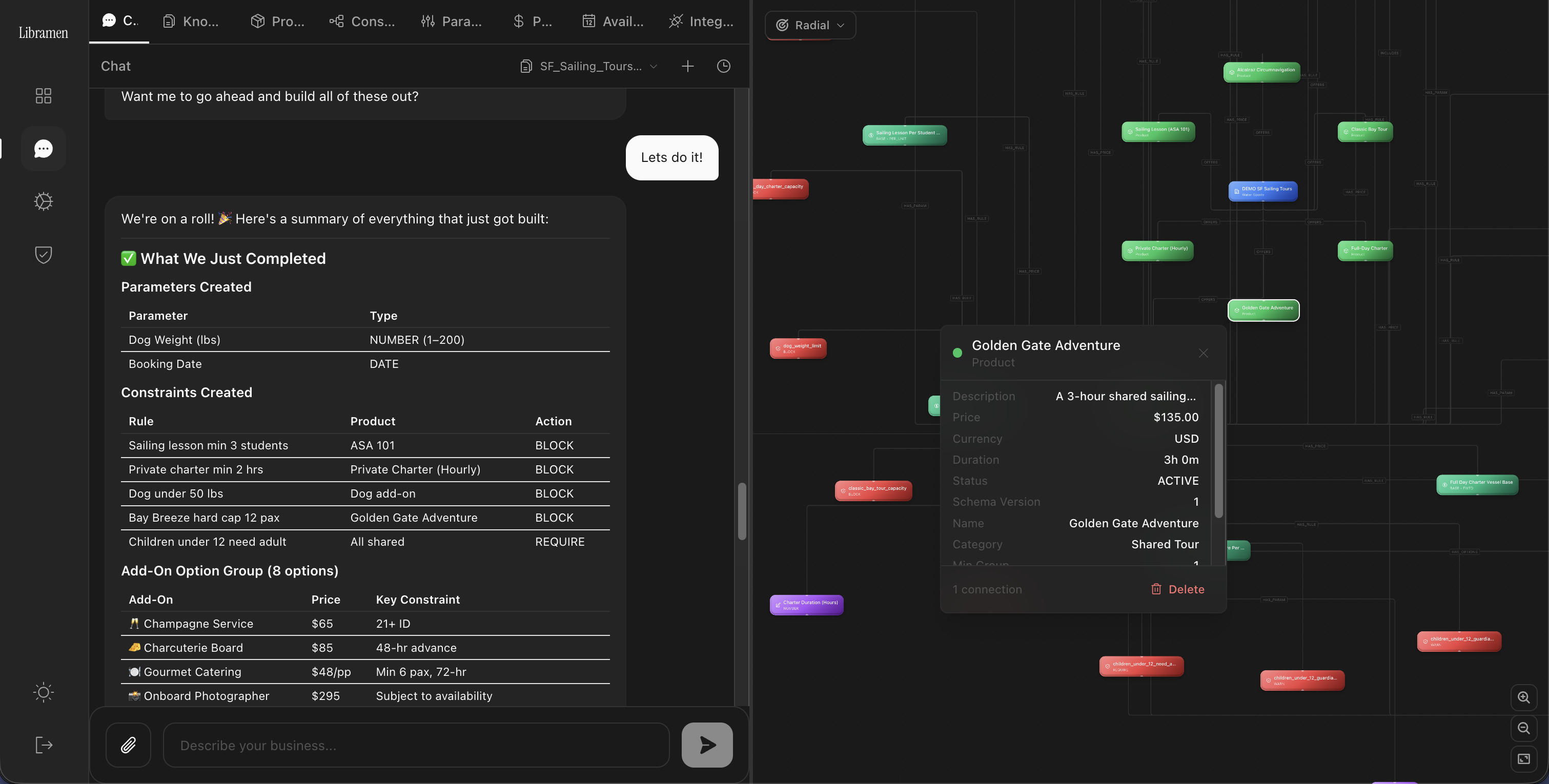
Task: Click the "ACTIVE" status value
Action: [x=1178, y=481]
